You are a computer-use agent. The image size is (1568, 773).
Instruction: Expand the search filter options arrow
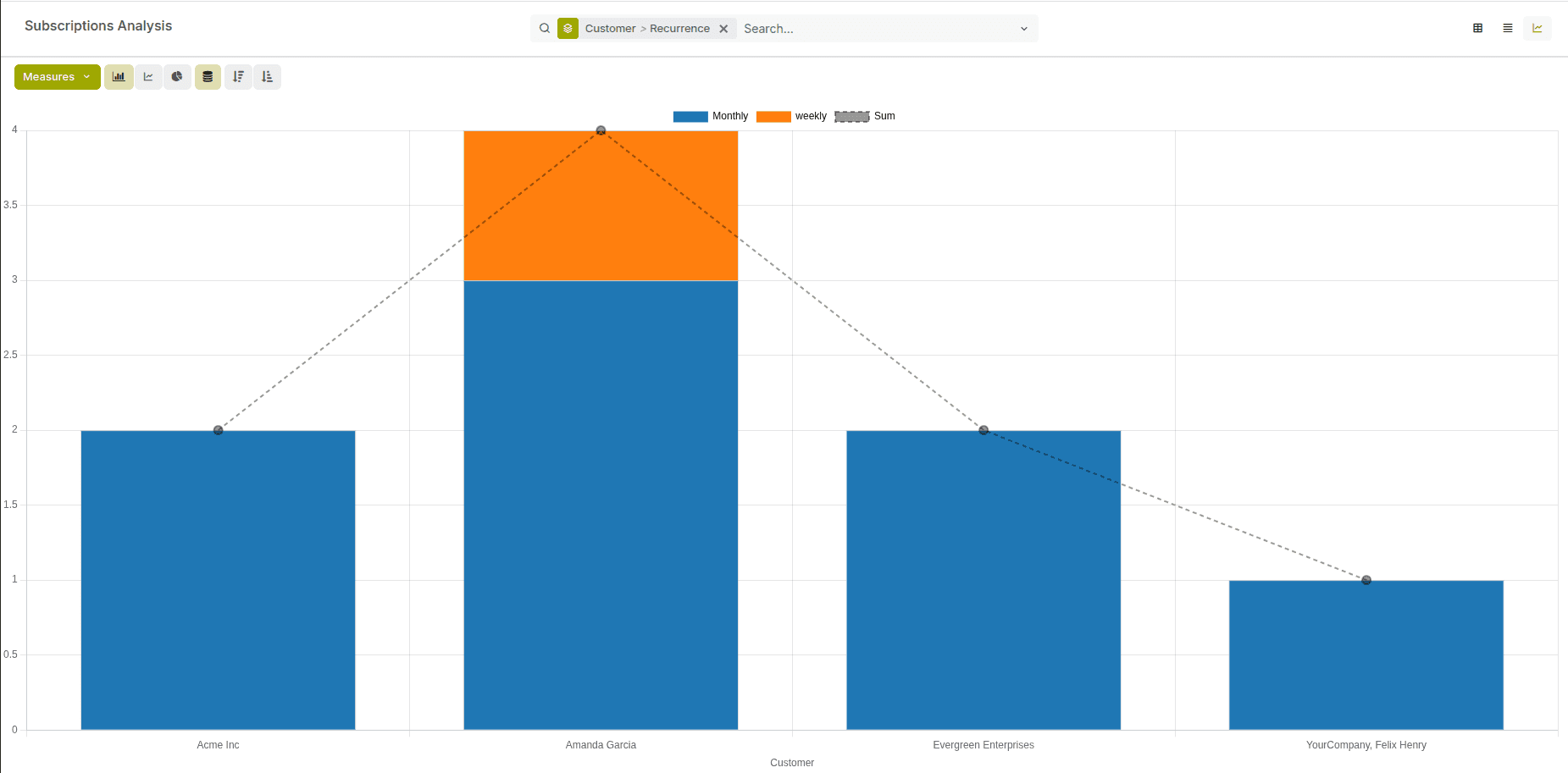pyautogui.click(x=1023, y=29)
